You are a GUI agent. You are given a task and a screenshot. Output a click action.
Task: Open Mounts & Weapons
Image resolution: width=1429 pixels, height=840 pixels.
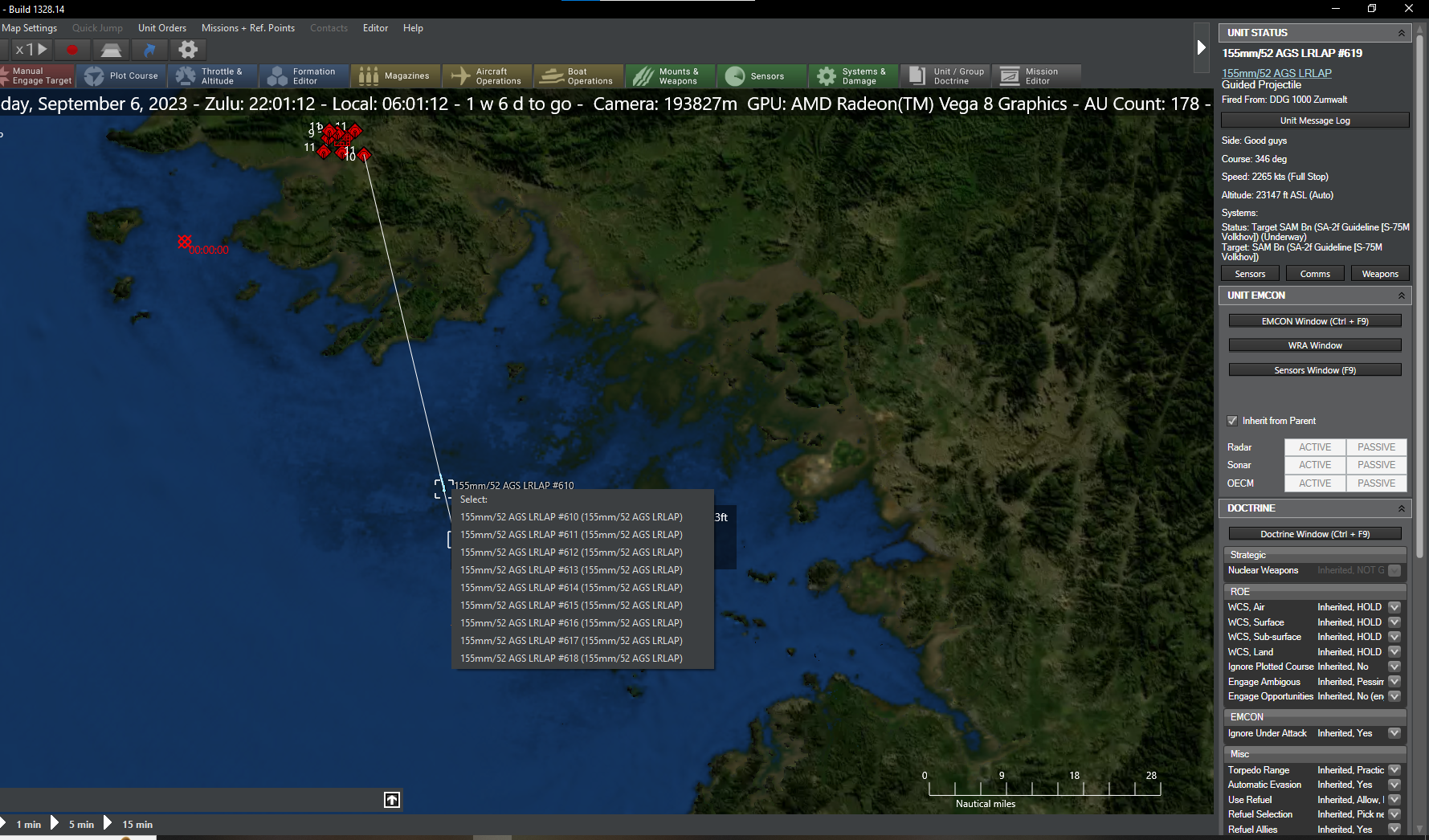pyautogui.click(x=672, y=76)
